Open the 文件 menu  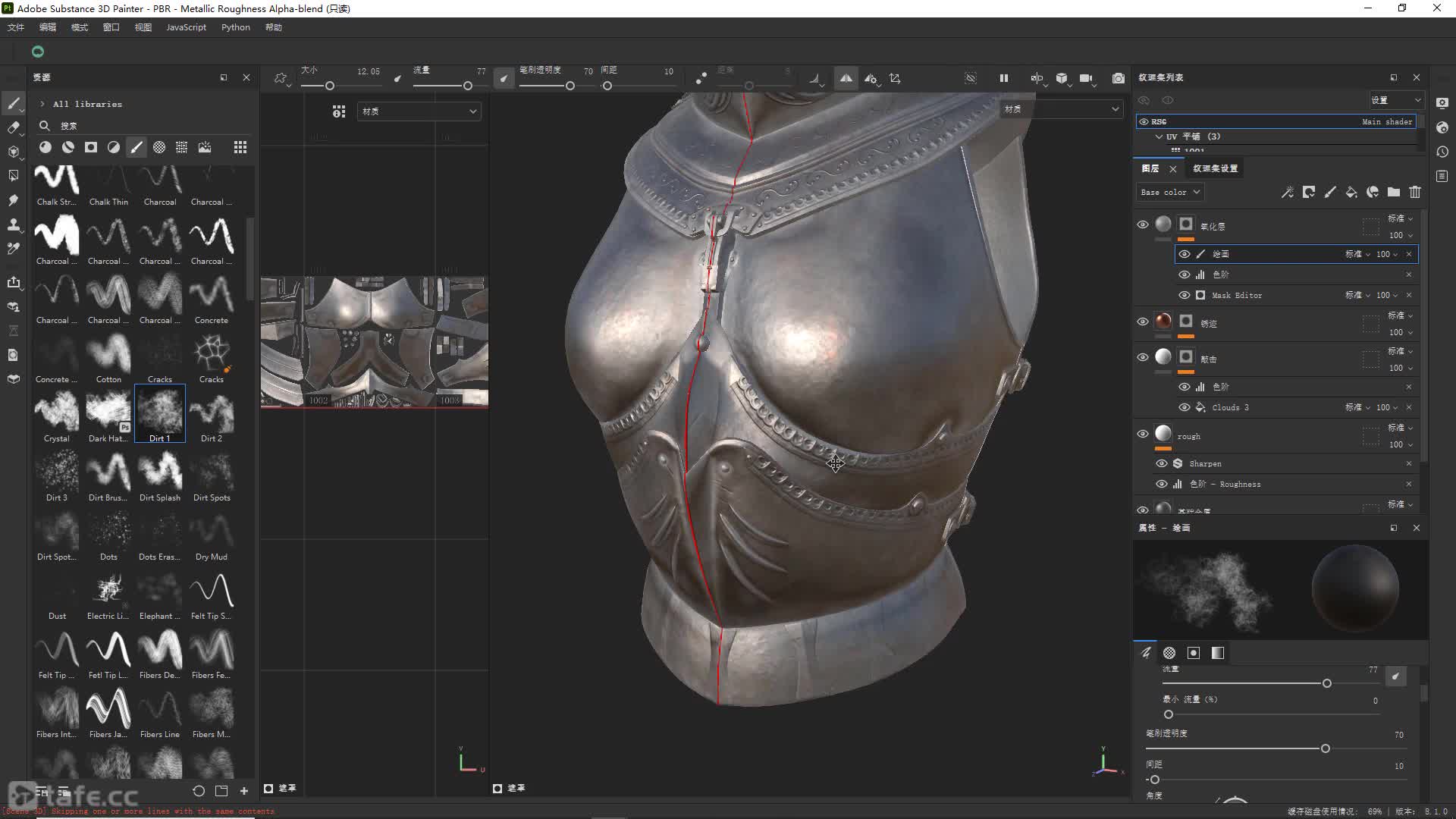[x=16, y=27]
